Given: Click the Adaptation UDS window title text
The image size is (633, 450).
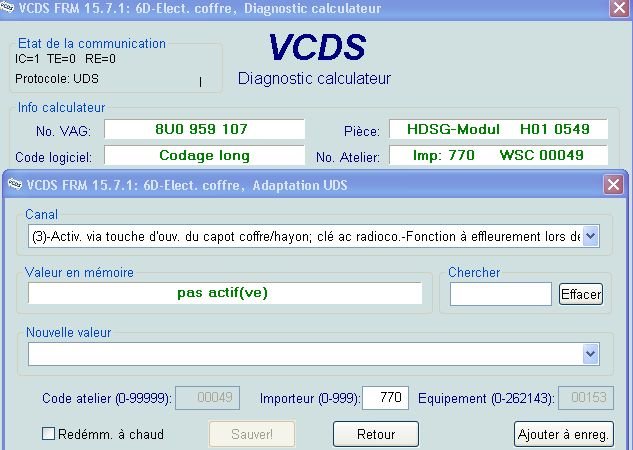Looking at the screenshot, I should pos(187,185).
